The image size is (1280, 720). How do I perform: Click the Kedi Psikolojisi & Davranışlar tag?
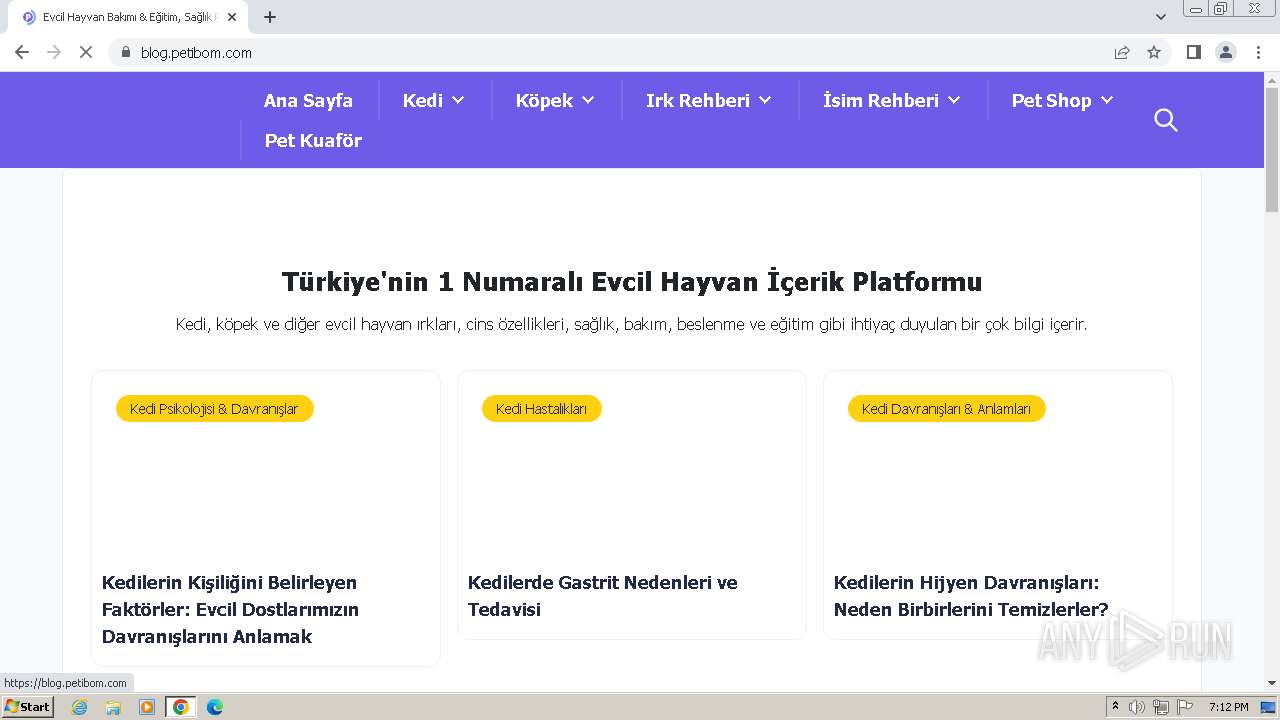214,408
